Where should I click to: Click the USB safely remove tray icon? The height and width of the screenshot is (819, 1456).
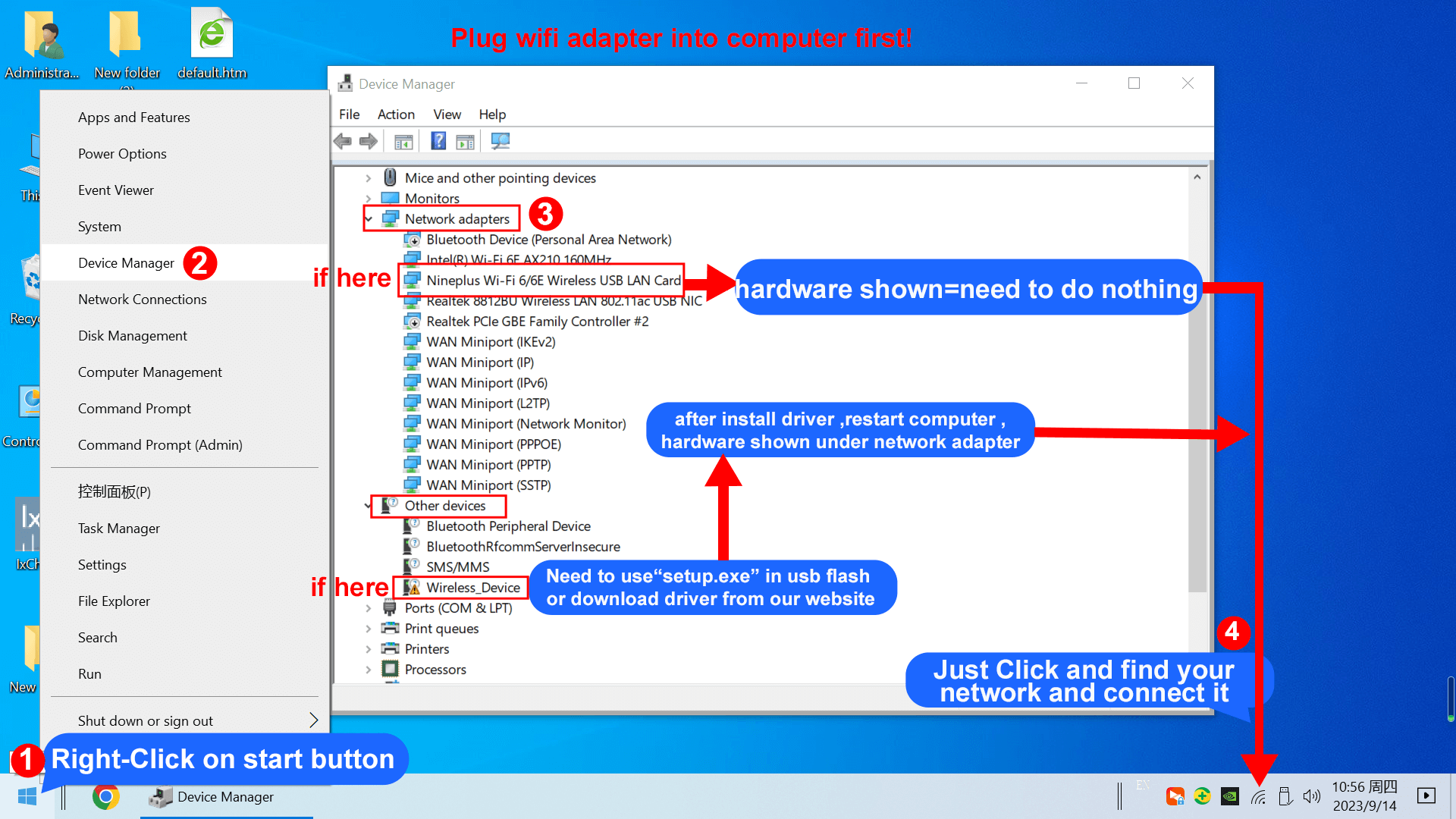pos(1285,796)
